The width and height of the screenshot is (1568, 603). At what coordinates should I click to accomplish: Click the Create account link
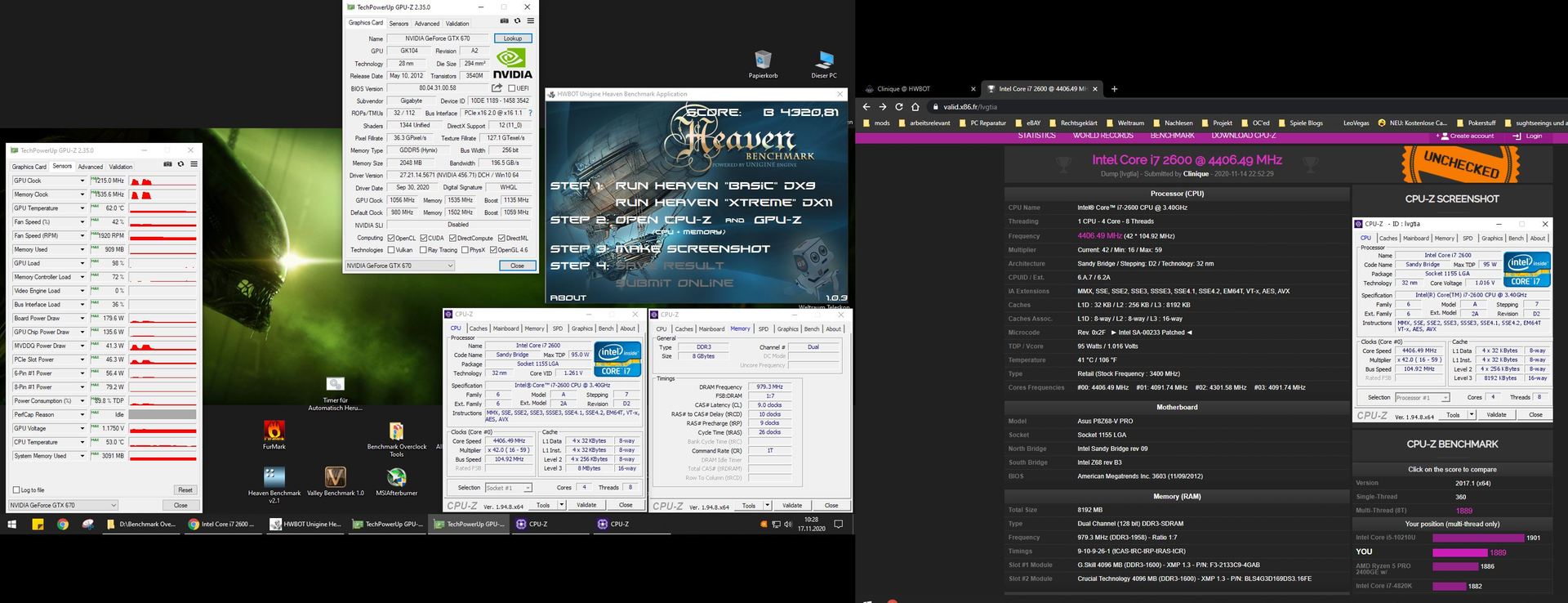point(1467,136)
